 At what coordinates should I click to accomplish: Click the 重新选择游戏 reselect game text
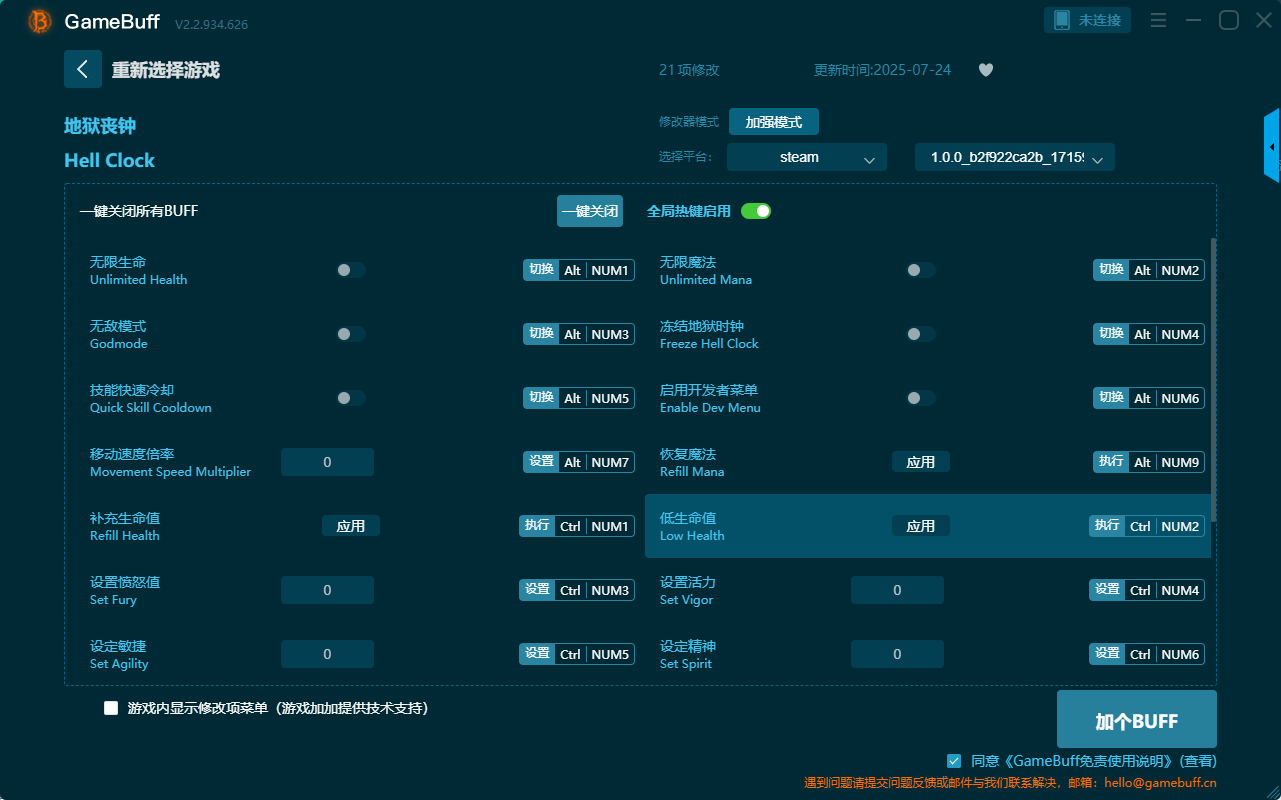pyautogui.click(x=166, y=70)
